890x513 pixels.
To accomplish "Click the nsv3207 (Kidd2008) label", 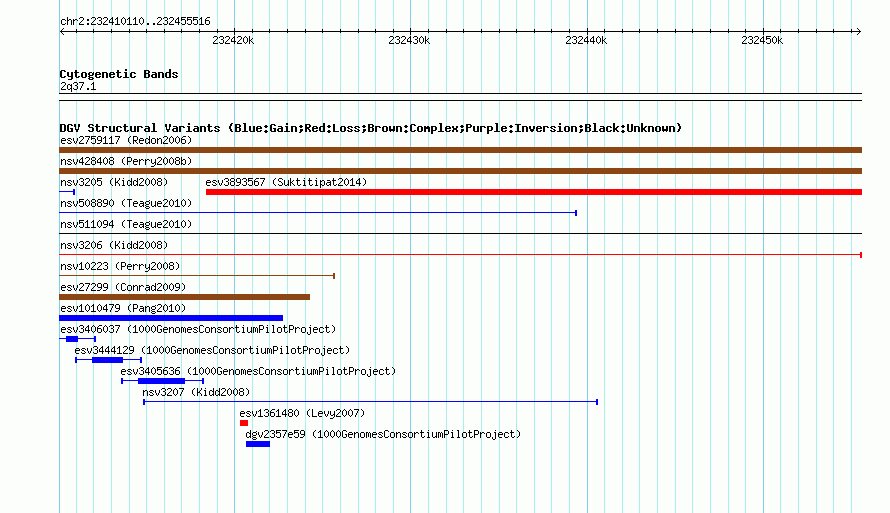I will [196, 392].
